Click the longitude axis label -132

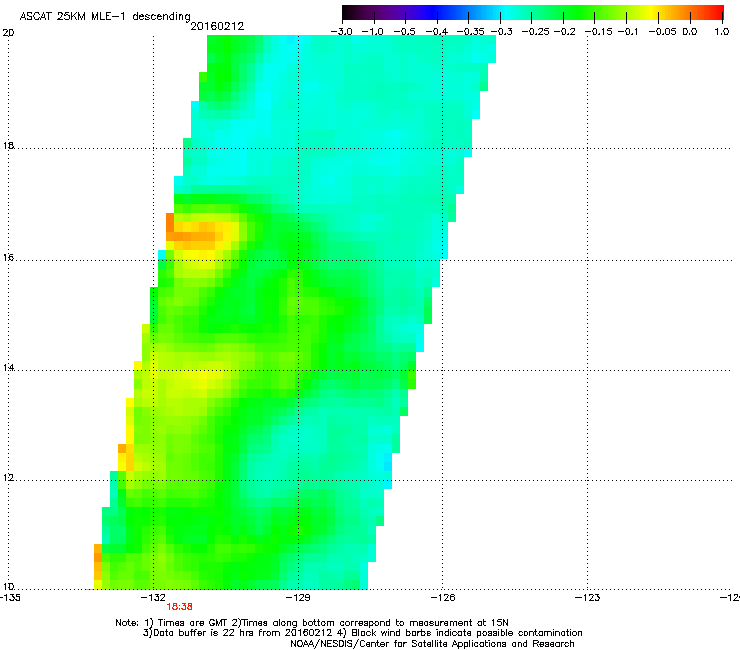(154, 598)
